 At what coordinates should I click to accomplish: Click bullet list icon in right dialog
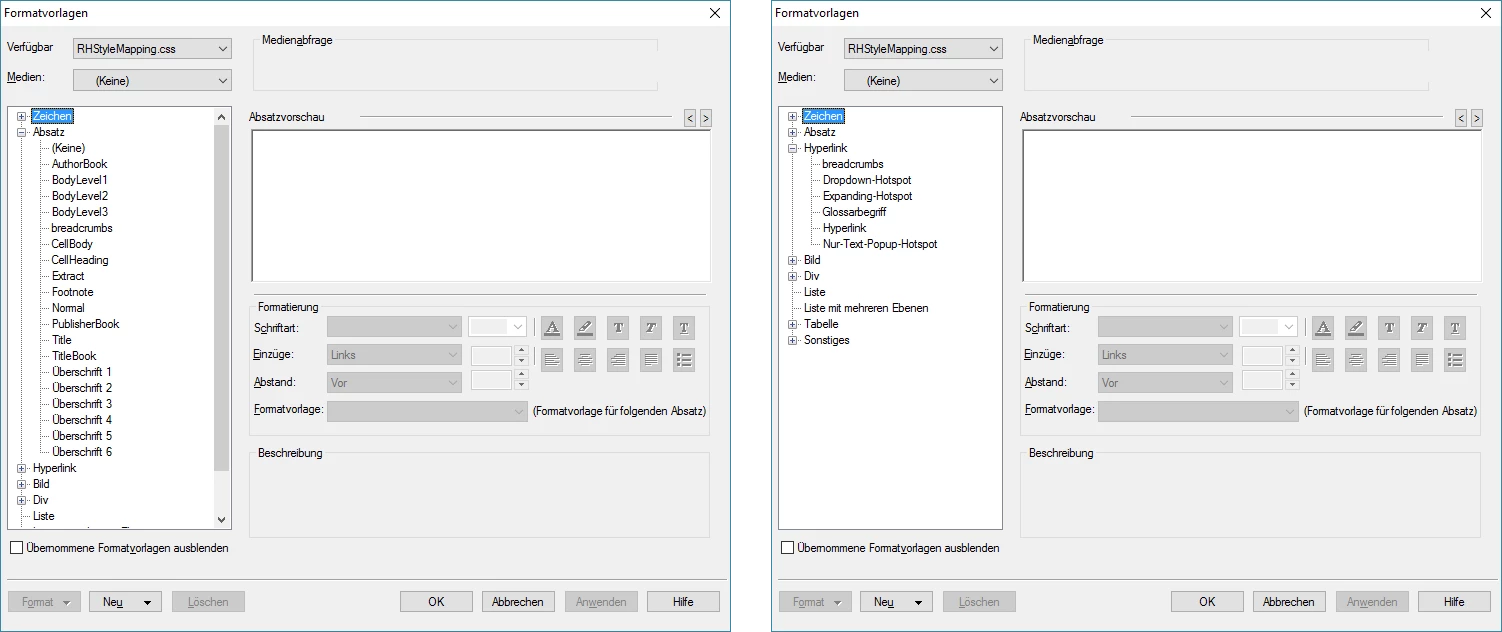pos(1455,360)
